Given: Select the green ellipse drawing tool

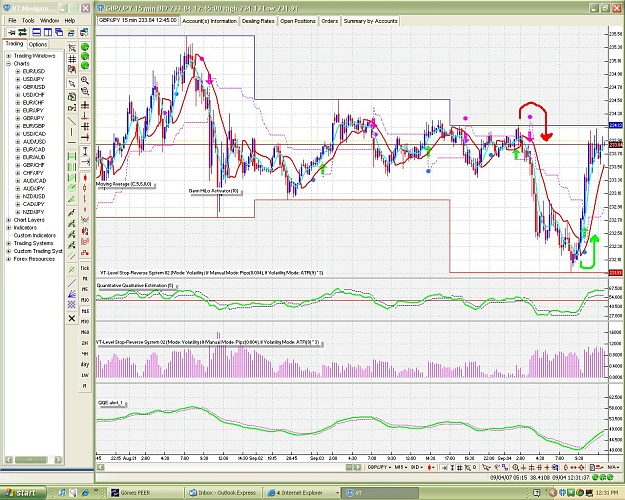Looking at the screenshot, I should click(72, 187).
